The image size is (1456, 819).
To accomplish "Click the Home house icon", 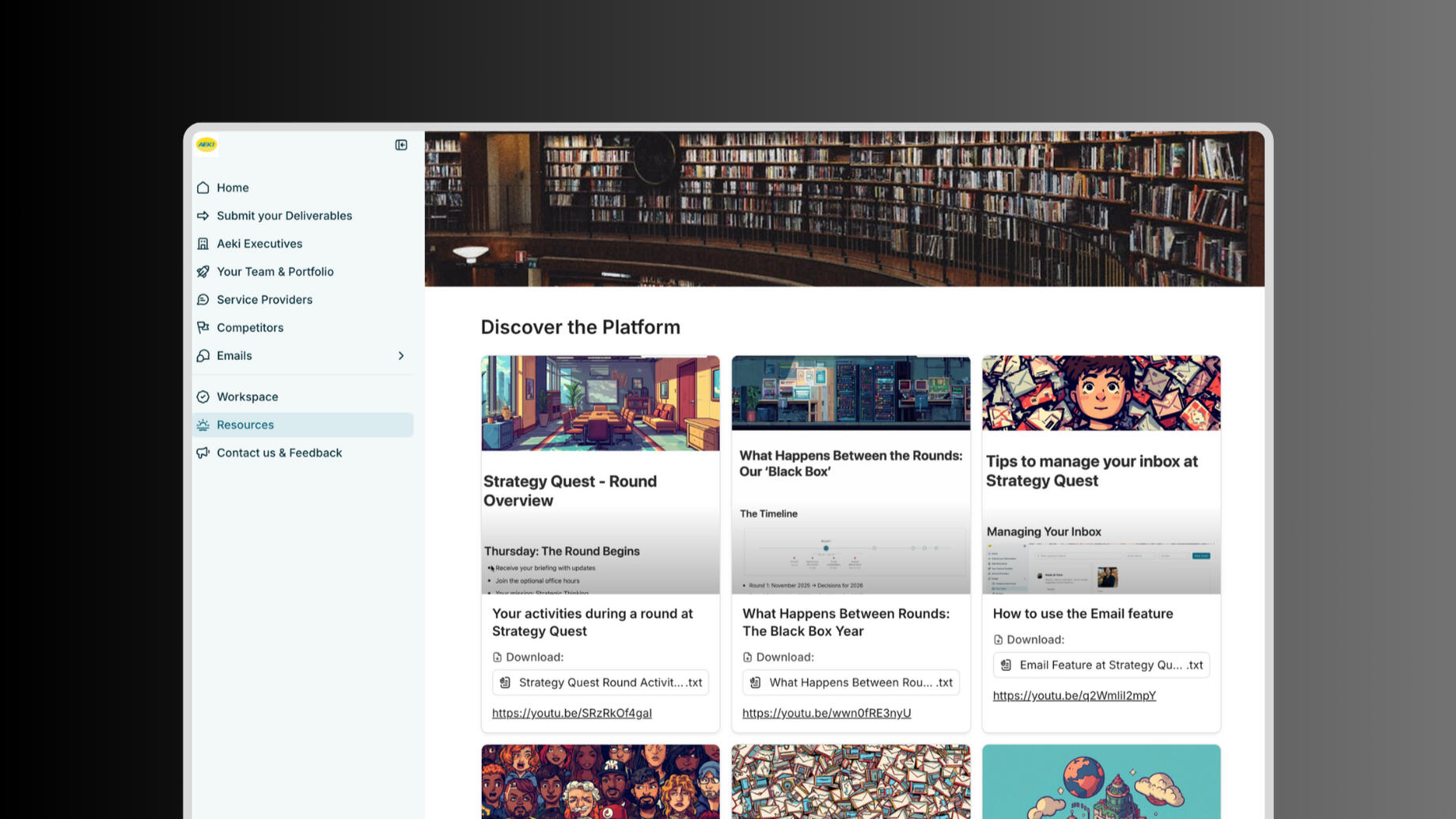I will tap(203, 188).
